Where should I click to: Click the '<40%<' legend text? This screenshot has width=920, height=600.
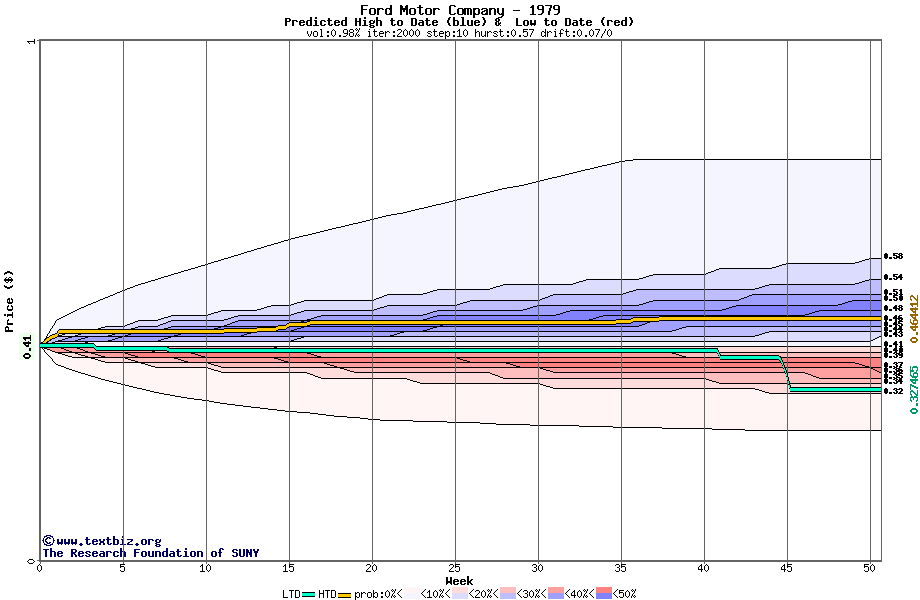[580, 594]
